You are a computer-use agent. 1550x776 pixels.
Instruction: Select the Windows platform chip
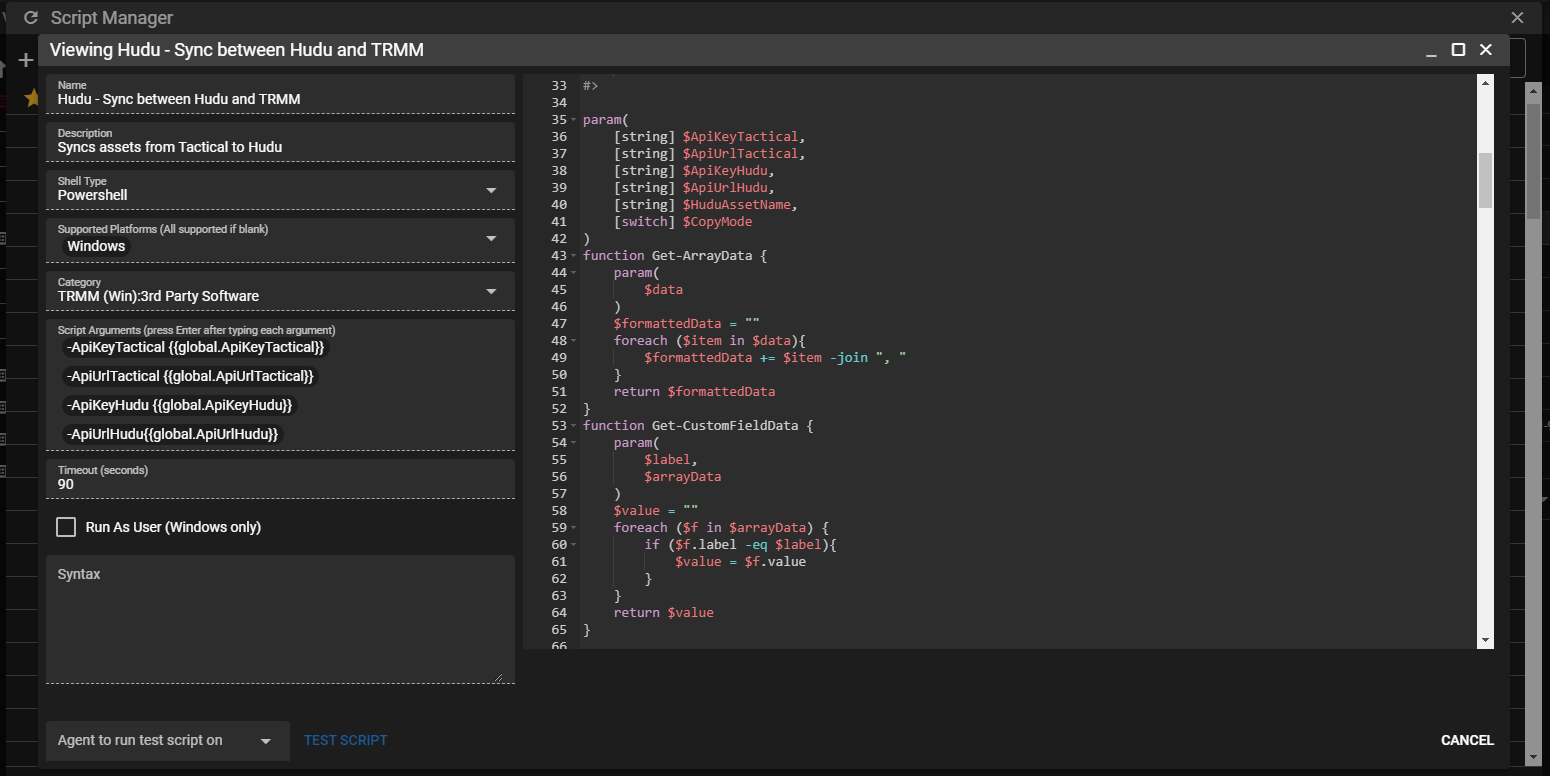(96, 246)
